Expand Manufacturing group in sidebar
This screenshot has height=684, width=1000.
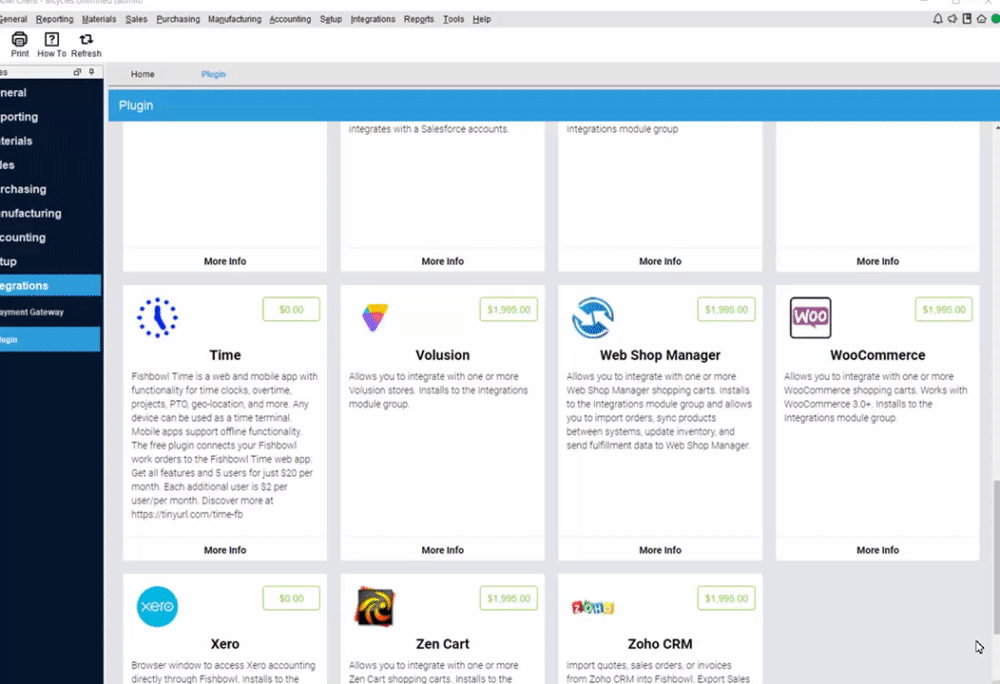[x=50, y=214]
